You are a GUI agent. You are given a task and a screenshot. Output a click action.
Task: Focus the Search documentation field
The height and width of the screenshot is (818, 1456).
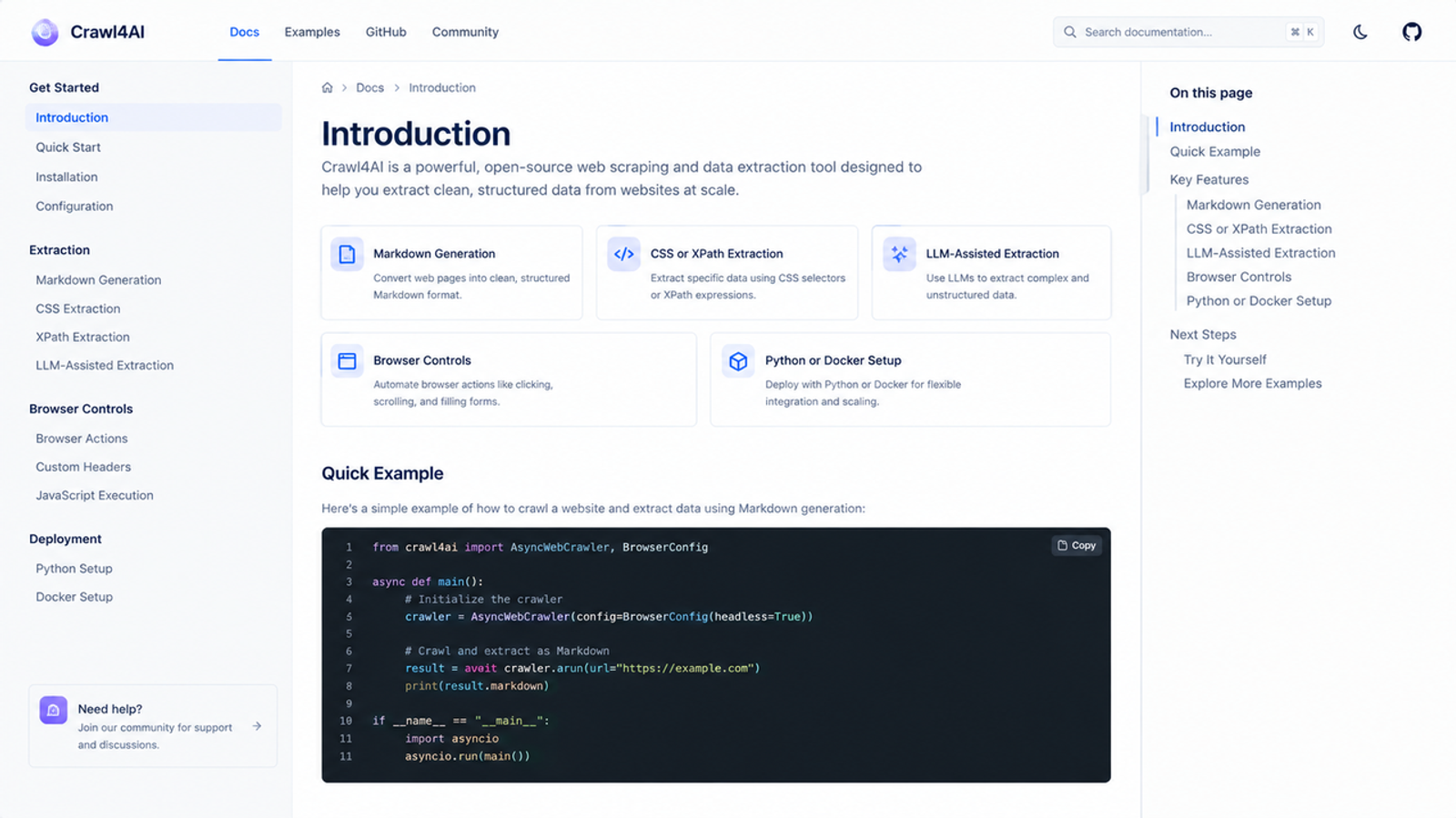pyautogui.click(x=1188, y=32)
